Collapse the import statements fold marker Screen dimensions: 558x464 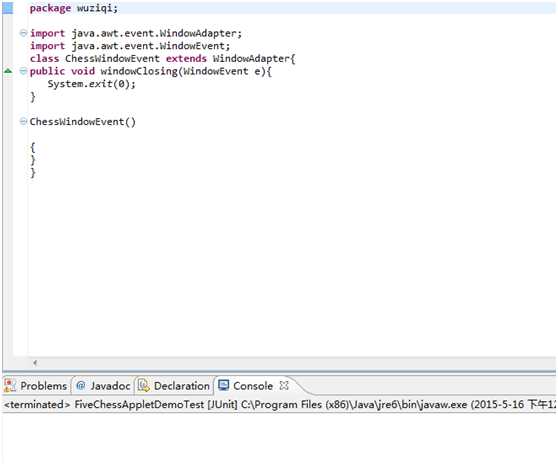click(23, 33)
